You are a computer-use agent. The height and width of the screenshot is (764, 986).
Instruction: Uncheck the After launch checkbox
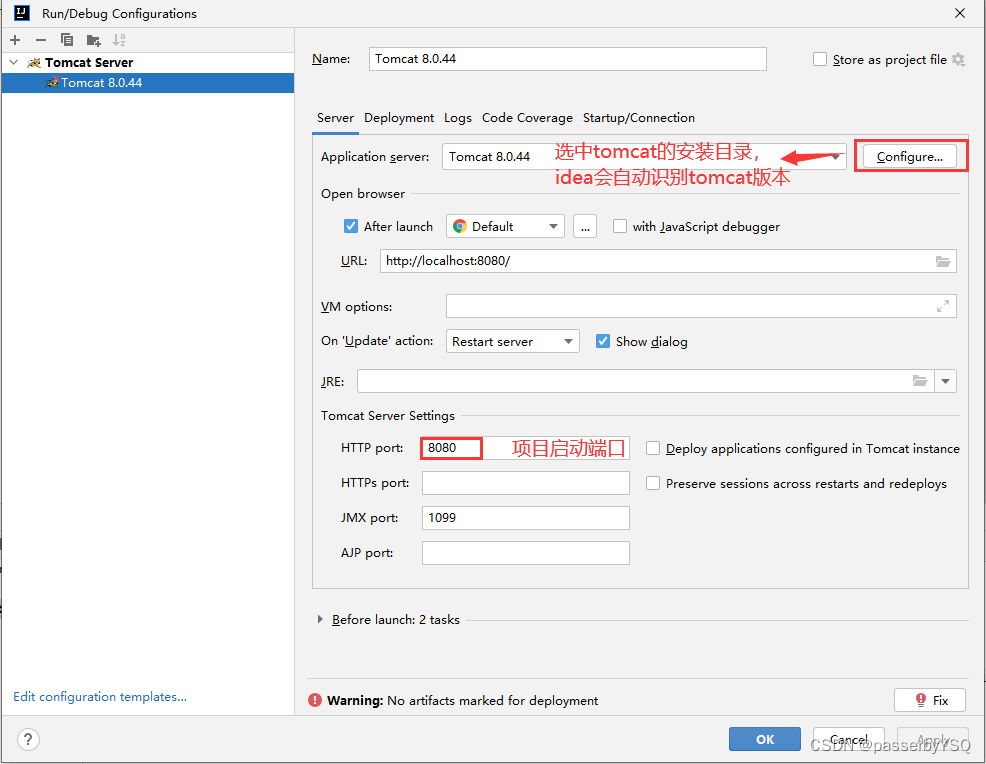[351, 226]
